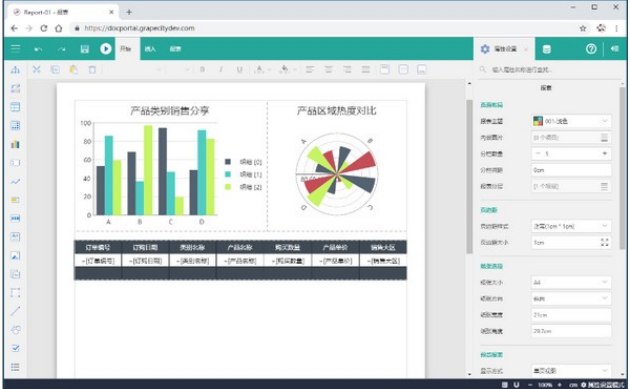Screen dimensions: 630x389
Task: Open the 纵向 paper orientation dropdown
Action: tap(571, 299)
